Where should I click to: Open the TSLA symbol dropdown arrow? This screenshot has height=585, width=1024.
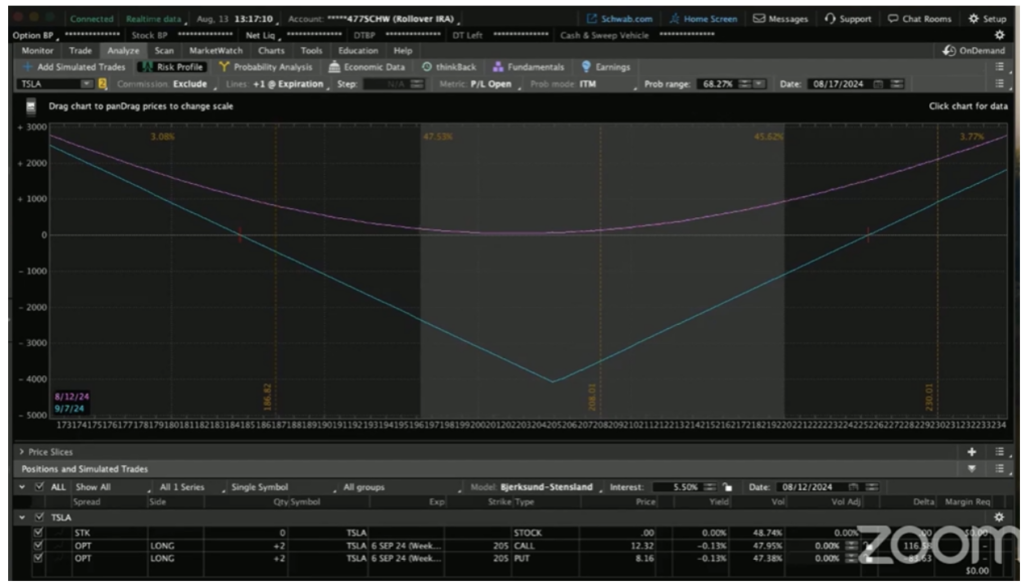[87, 84]
